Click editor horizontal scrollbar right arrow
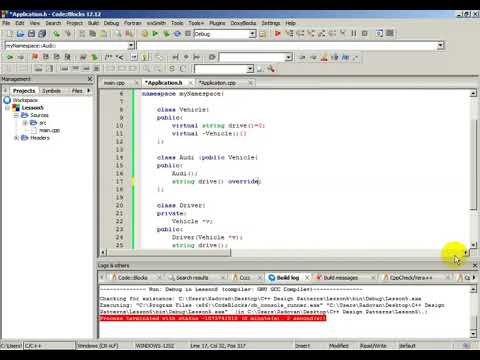This screenshot has width=480, height=360. (x=465, y=253)
